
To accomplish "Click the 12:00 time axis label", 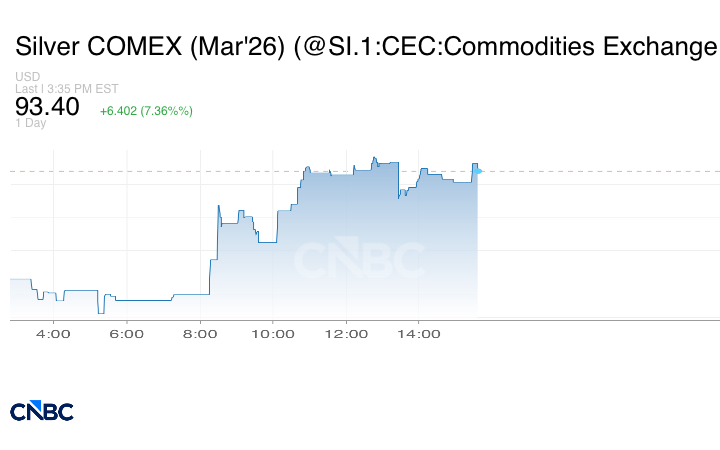I will click(346, 334).
